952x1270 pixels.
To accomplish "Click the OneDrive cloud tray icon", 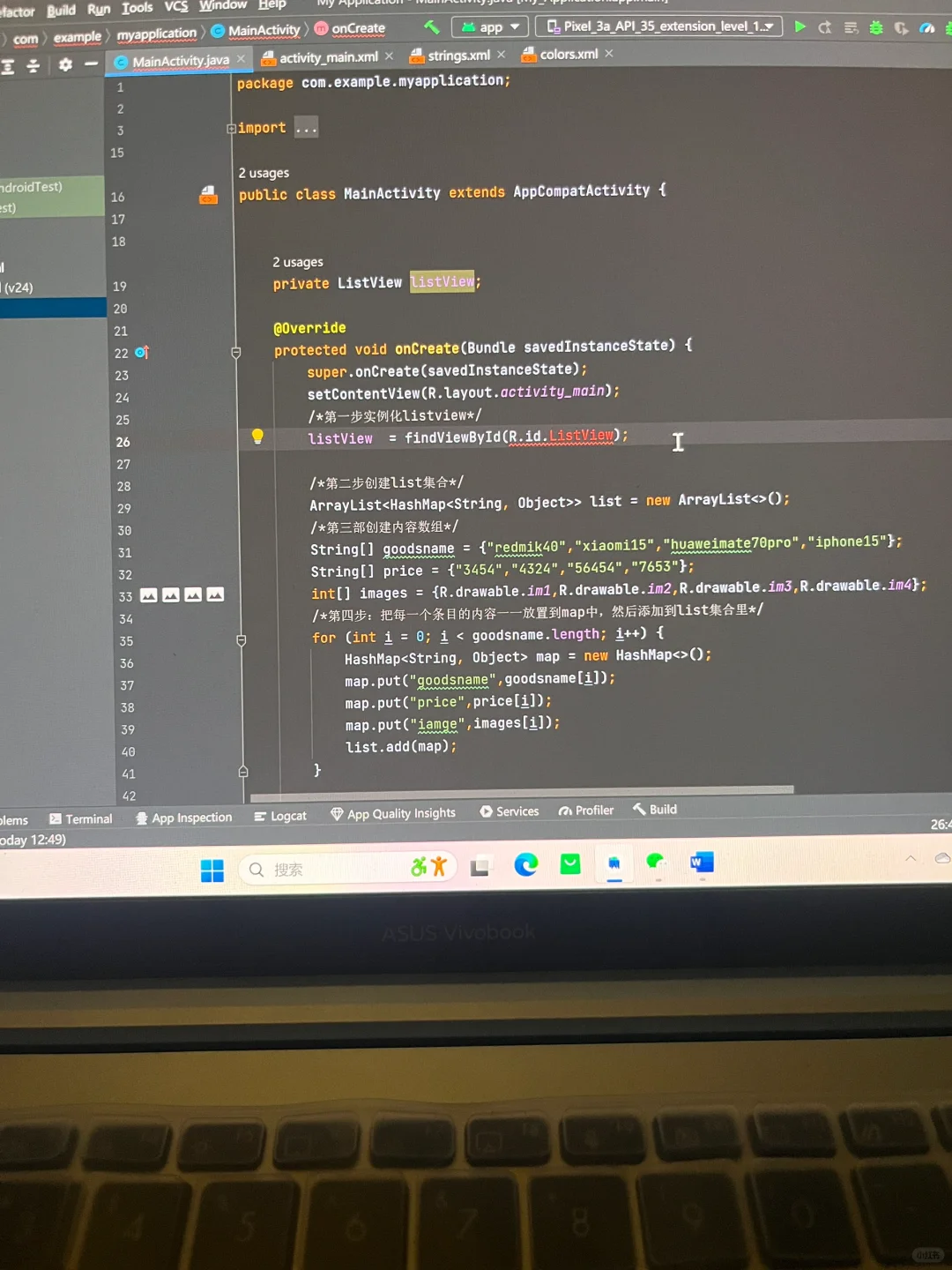I will point(942,857).
